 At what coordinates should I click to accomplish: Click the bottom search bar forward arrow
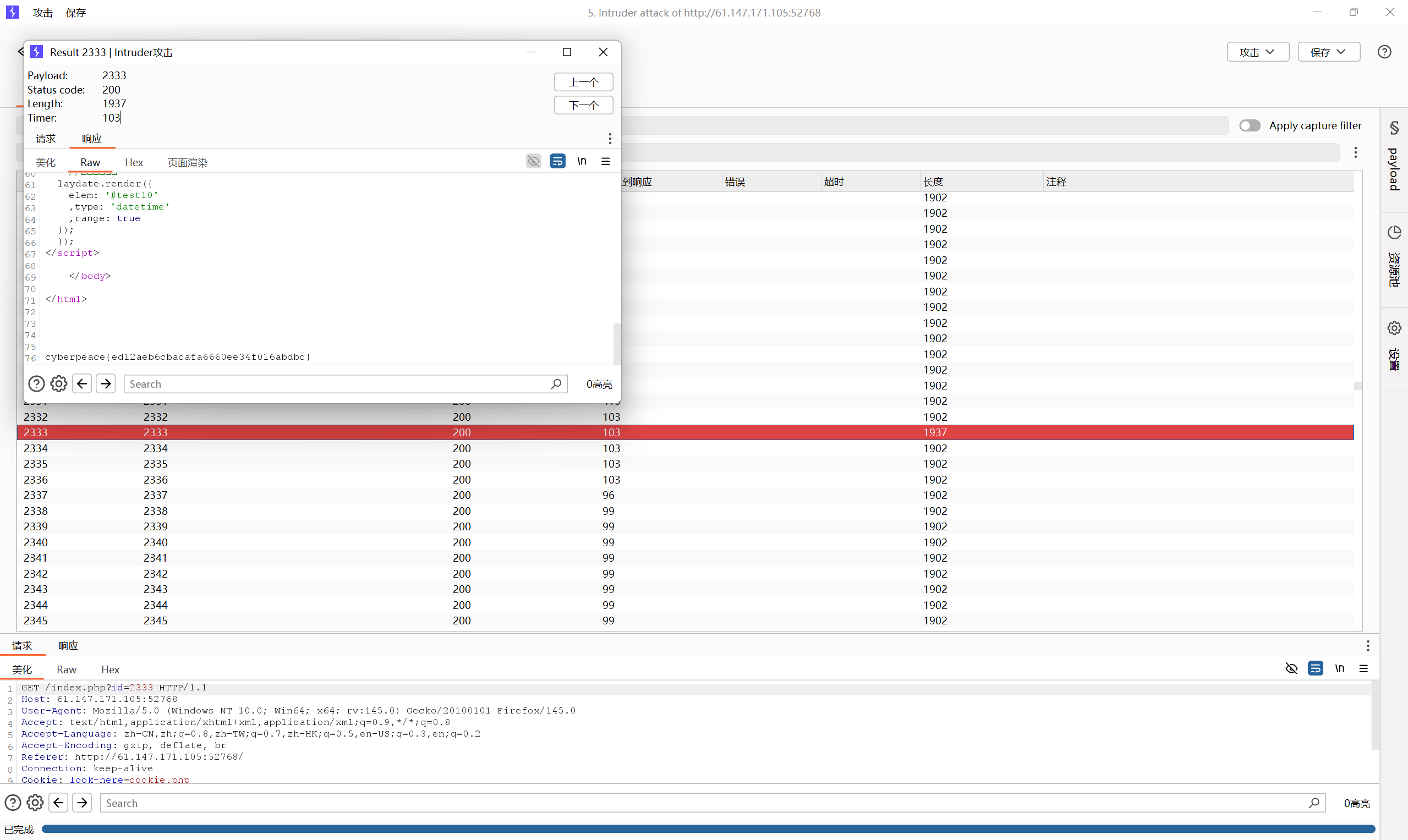(x=82, y=803)
